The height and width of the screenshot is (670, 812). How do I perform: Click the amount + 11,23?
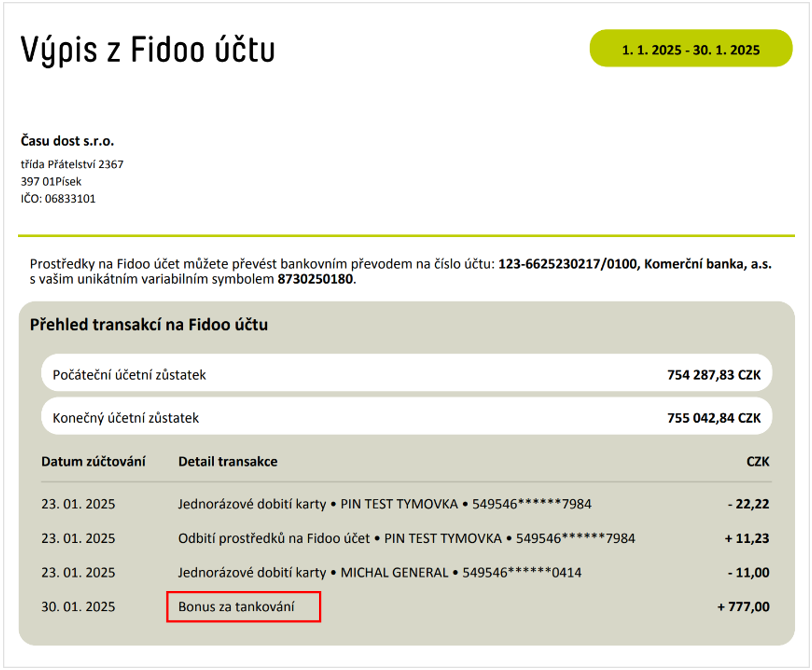747,538
